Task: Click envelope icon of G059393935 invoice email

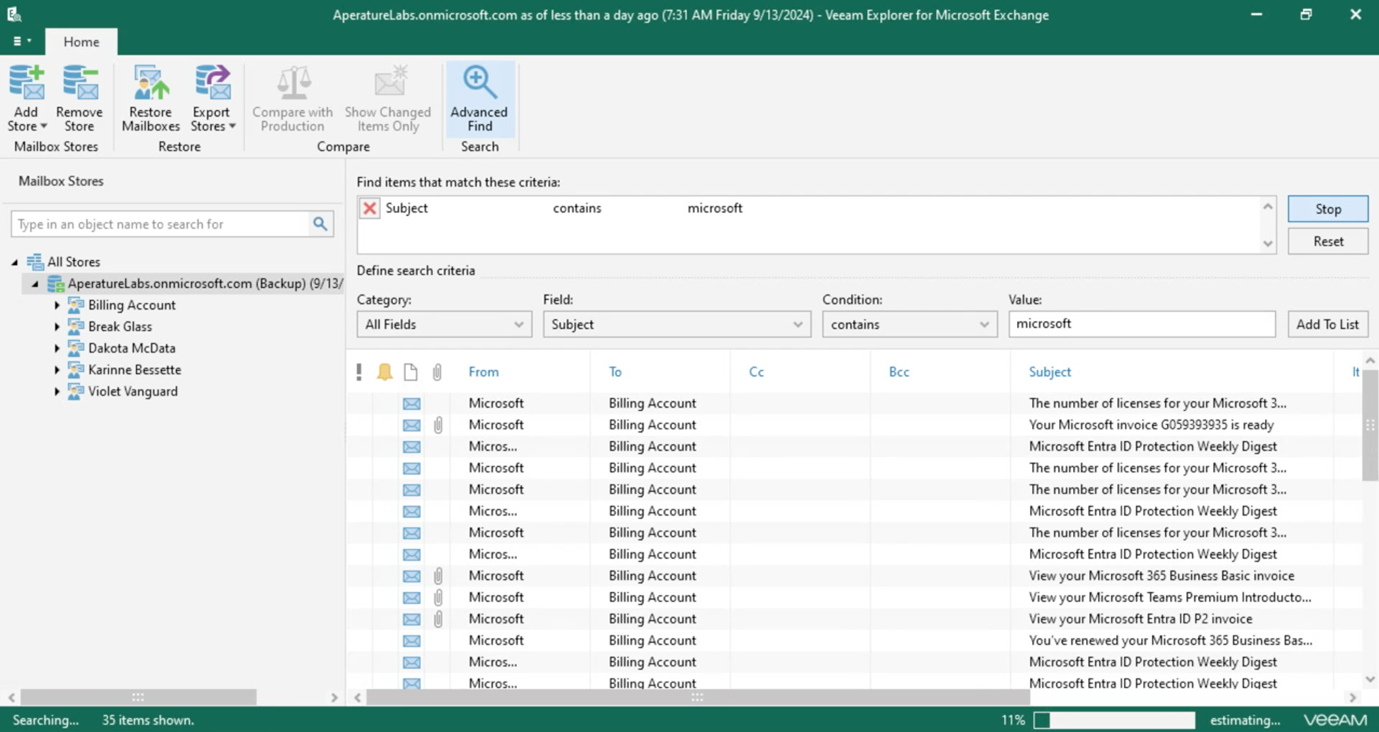Action: point(412,425)
